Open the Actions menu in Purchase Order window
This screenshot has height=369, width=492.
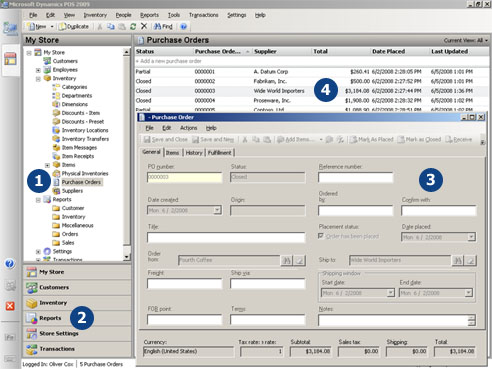point(189,128)
